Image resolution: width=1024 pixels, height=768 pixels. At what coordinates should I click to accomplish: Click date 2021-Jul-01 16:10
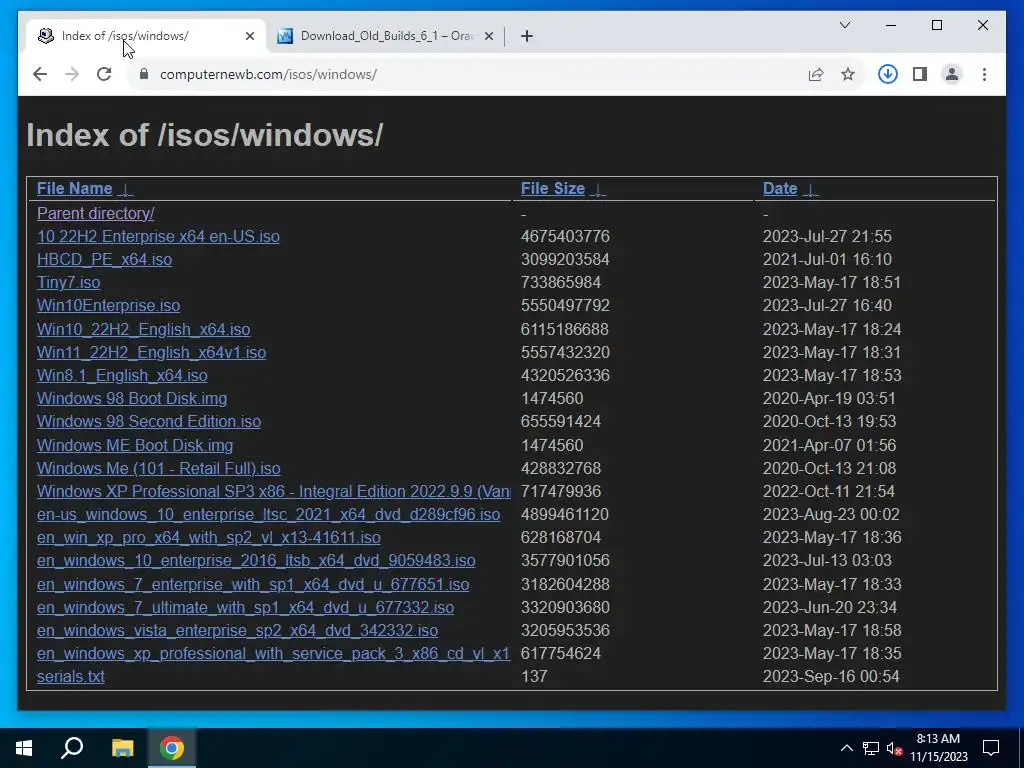pos(827,259)
